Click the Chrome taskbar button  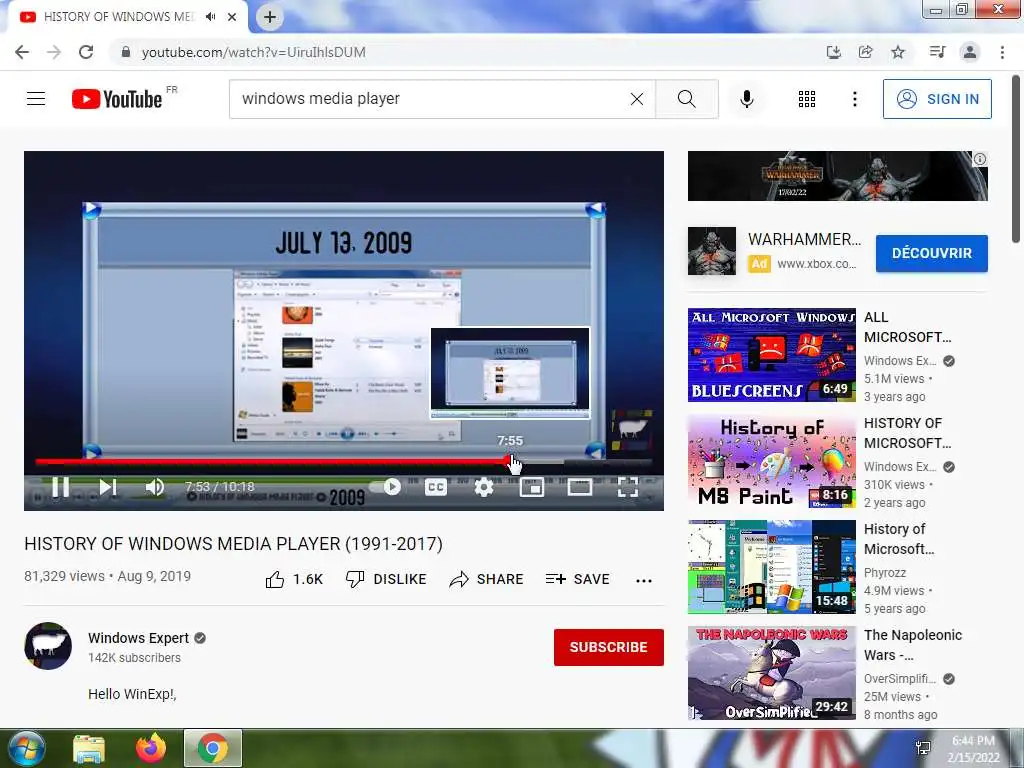(213, 748)
